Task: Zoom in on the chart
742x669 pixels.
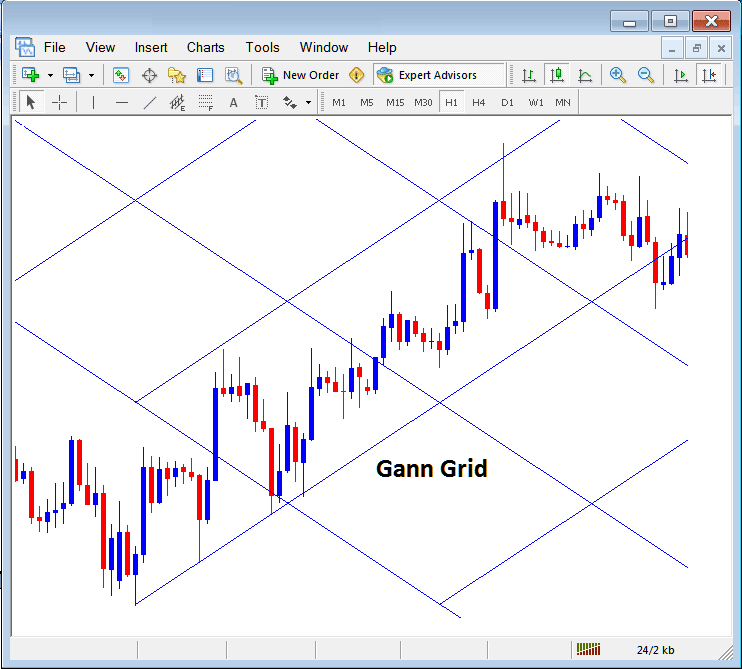Action: (x=618, y=75)
